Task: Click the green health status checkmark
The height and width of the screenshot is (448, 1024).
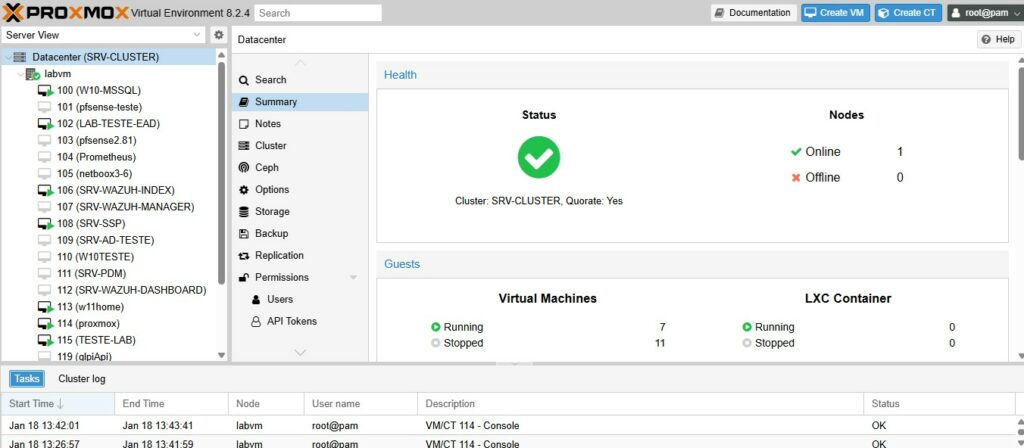Action: coord(539,157)
